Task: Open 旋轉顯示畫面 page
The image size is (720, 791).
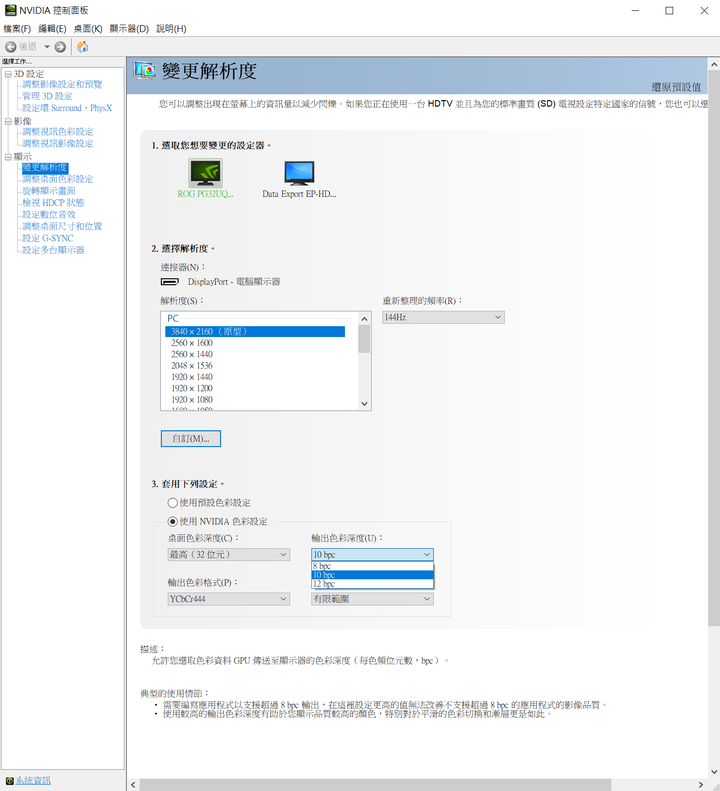Action: tap(48, 191)
